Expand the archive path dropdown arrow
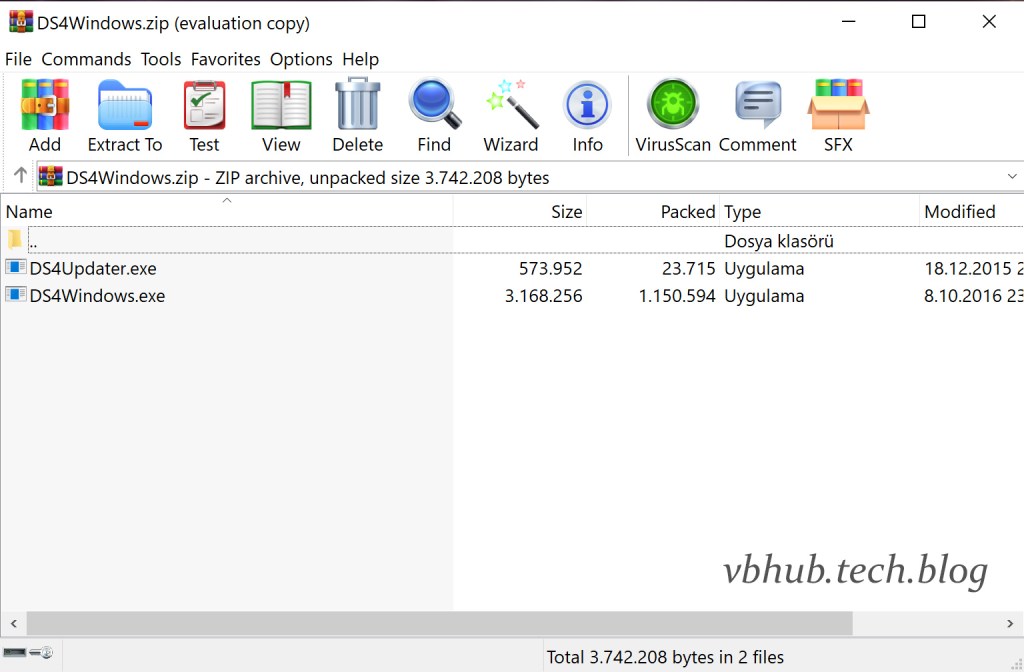 [1012, 177]
